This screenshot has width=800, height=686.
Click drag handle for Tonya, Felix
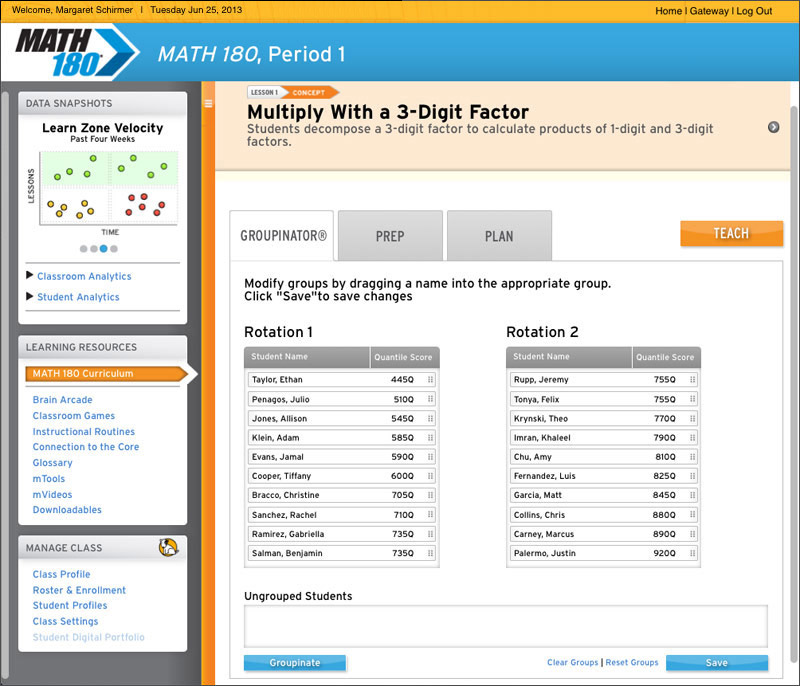(x=692, y=399)
